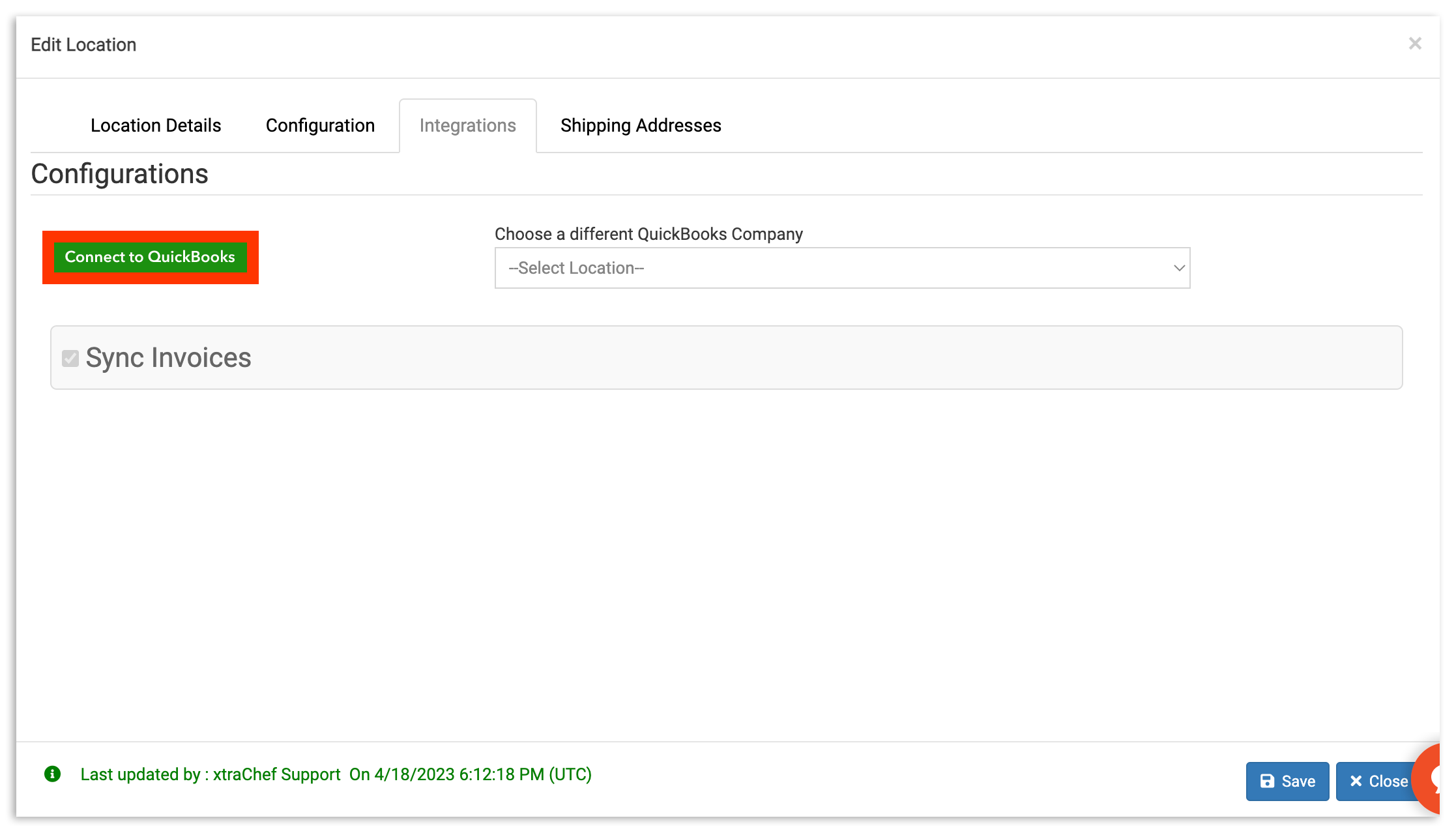Click the Sync Invoices label text
The image size is (1456, 833).
[x=168, y=358]
